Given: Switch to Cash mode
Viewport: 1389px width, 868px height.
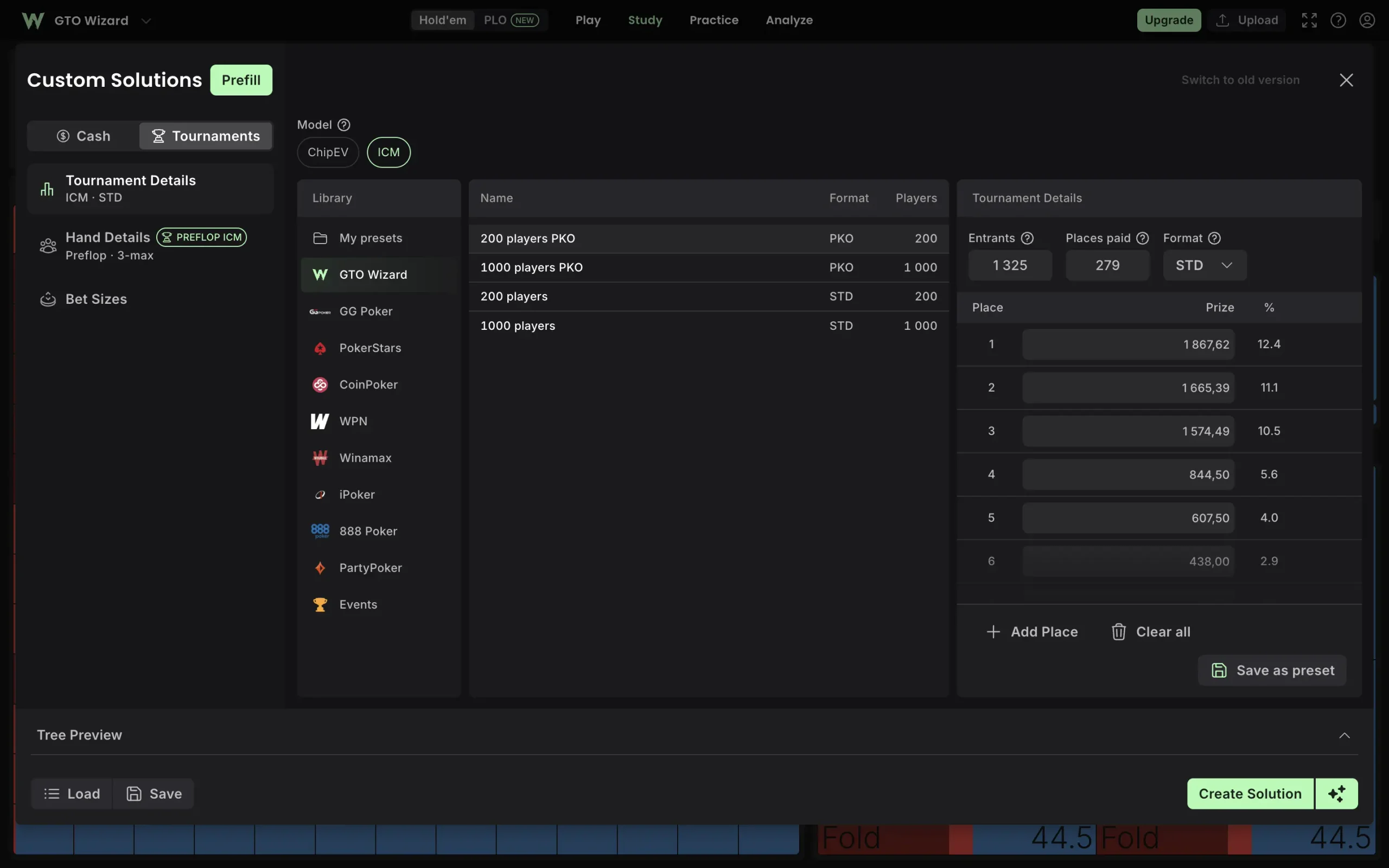Looking at the screenshot, I should point(84,136).
